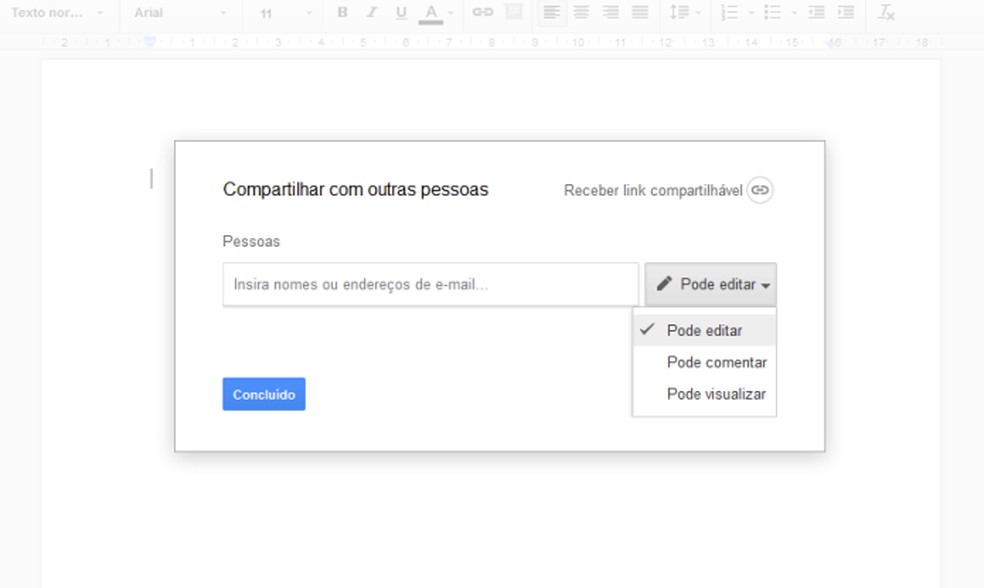This screenshot has width=984, height=588.
Task: Apply italic formatting
Action: pyautogui.click(x=371, y=13)
